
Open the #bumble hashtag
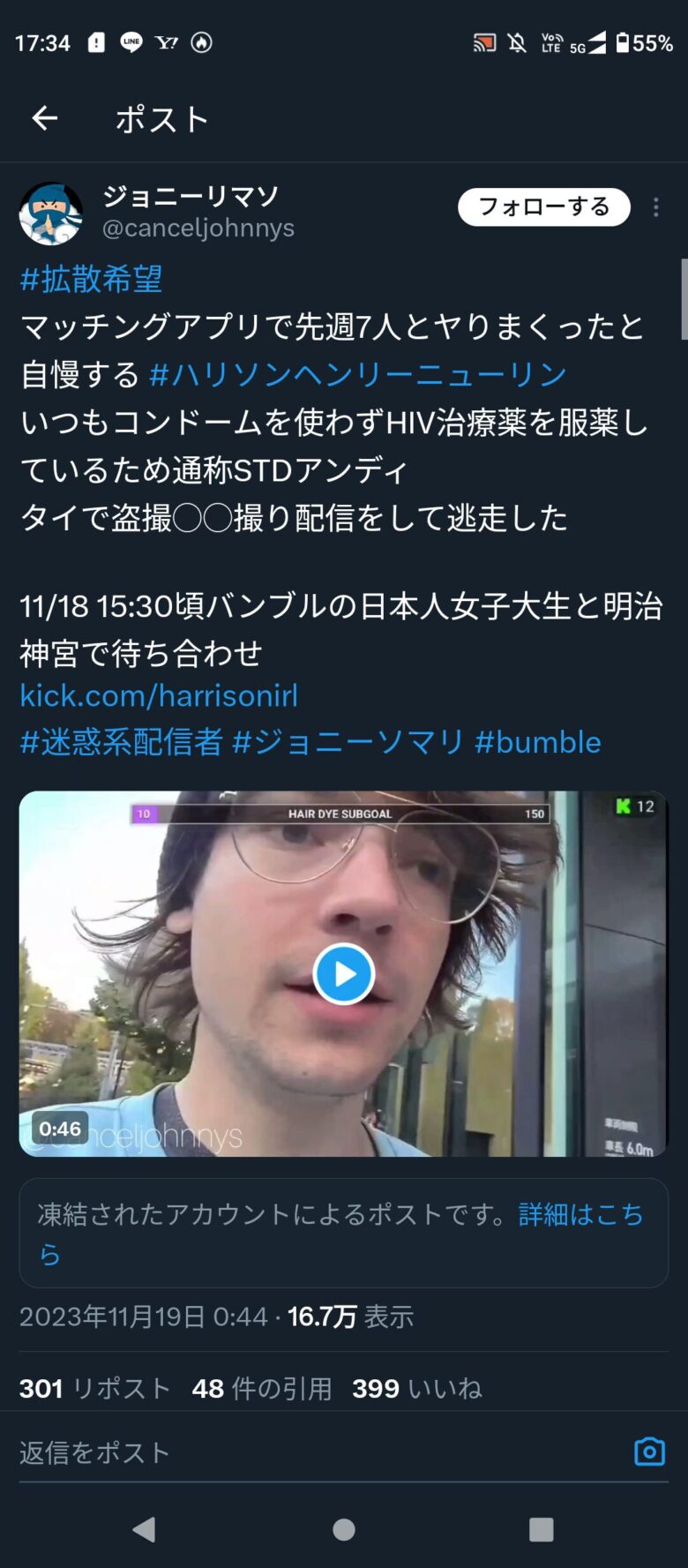[x=538, y=742]
